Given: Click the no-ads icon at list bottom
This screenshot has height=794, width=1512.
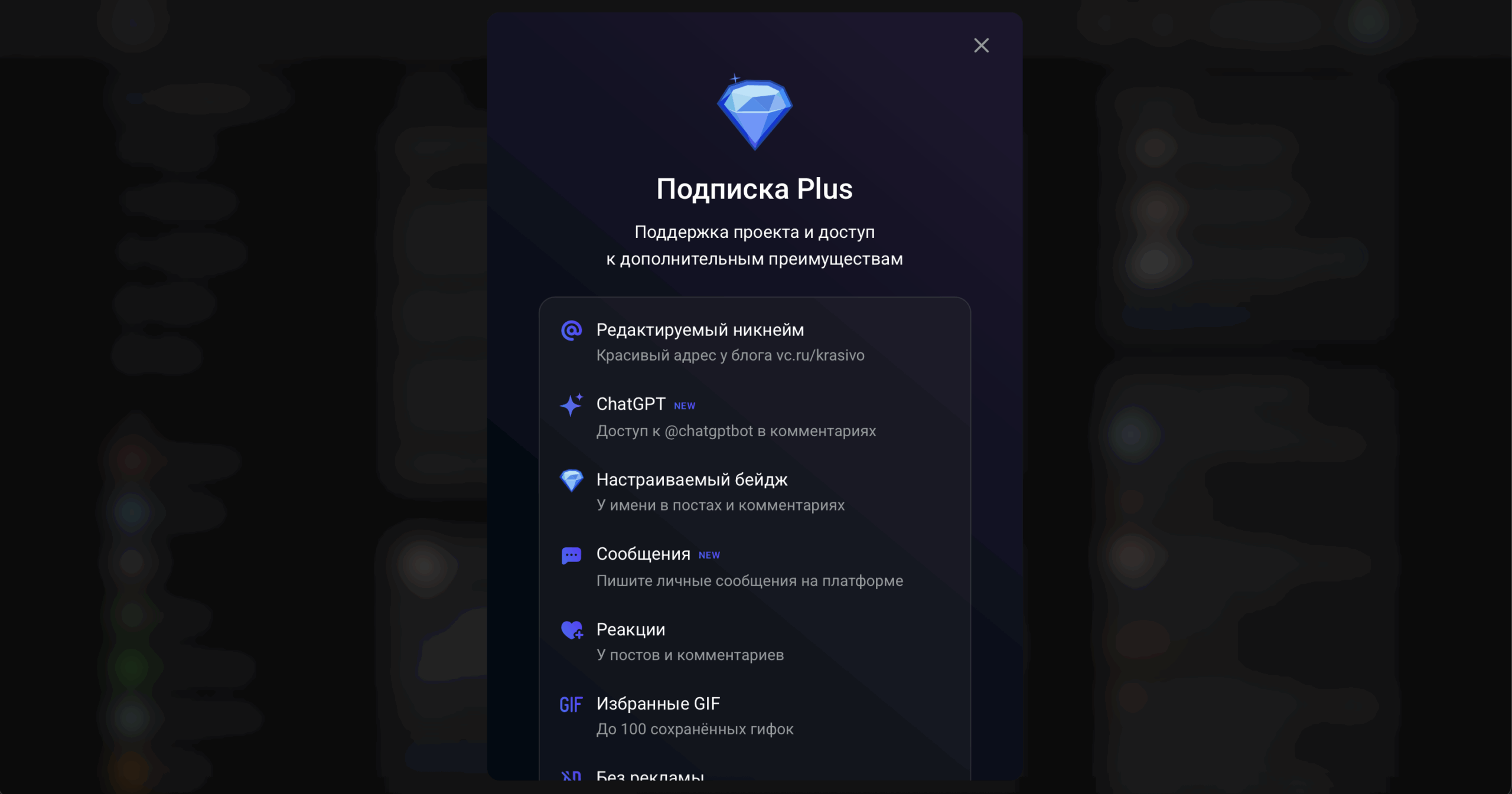Looking at the screenshot, I should 571,776.
